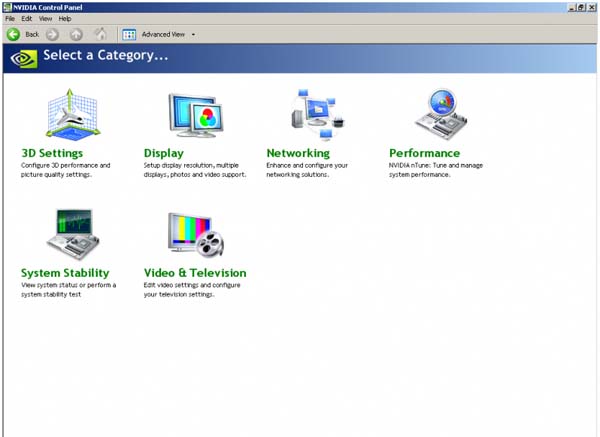Click 'NVIDIA nTune: Tune and manage' text
Screen dimensions: 600x437
[x=436, y=165]
